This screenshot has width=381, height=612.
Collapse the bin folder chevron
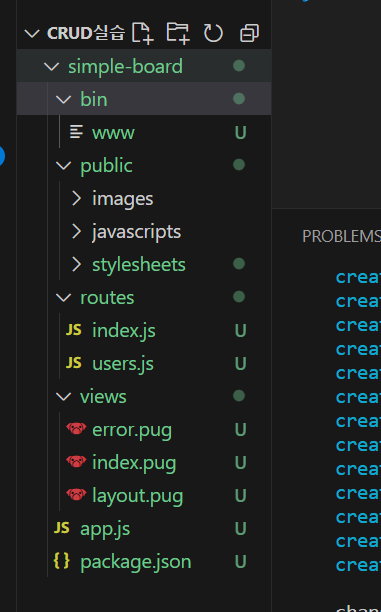pyautogui.click(x=63, y=99)
